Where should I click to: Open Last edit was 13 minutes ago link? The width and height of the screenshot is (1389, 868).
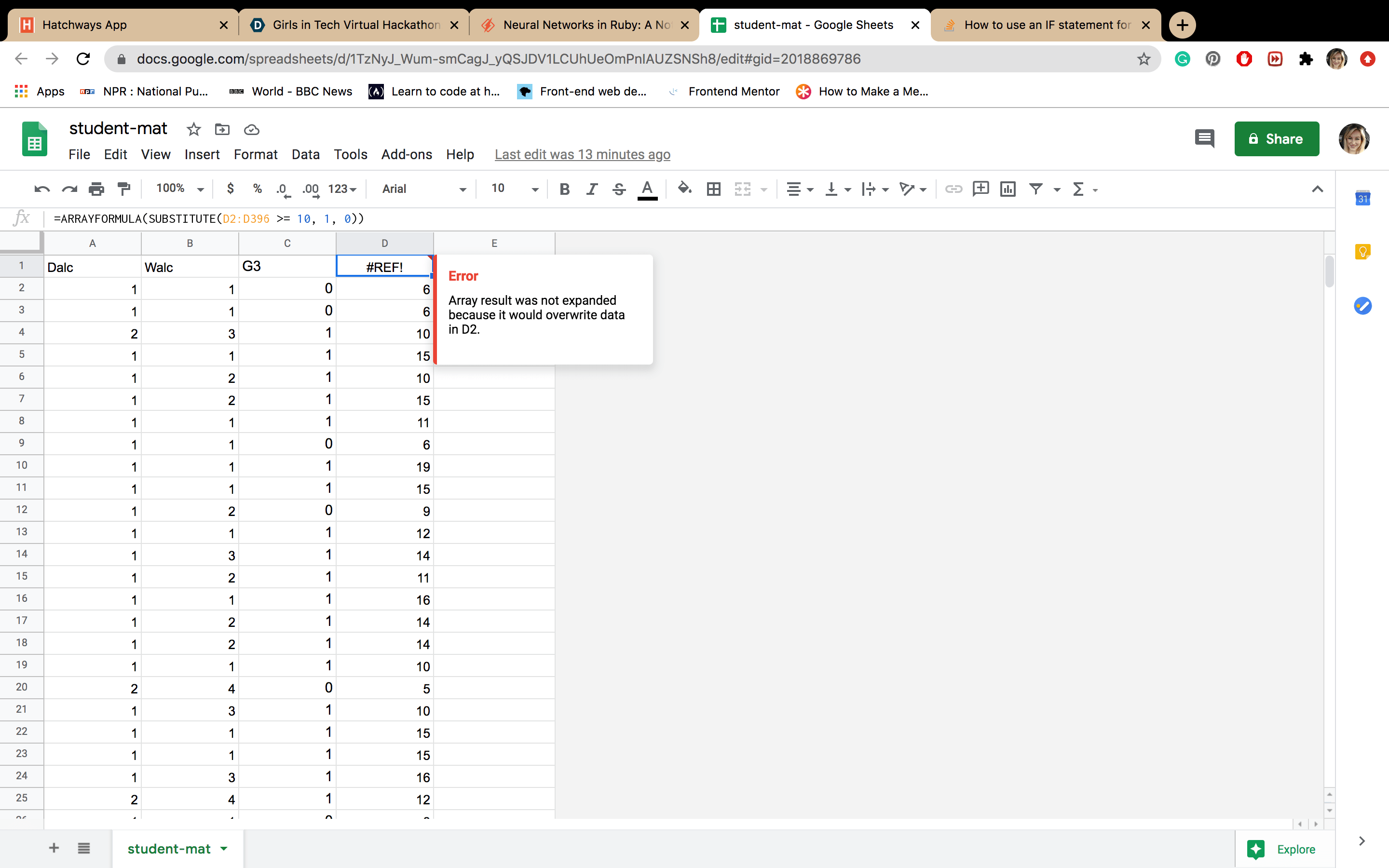[x=582, y=154]
